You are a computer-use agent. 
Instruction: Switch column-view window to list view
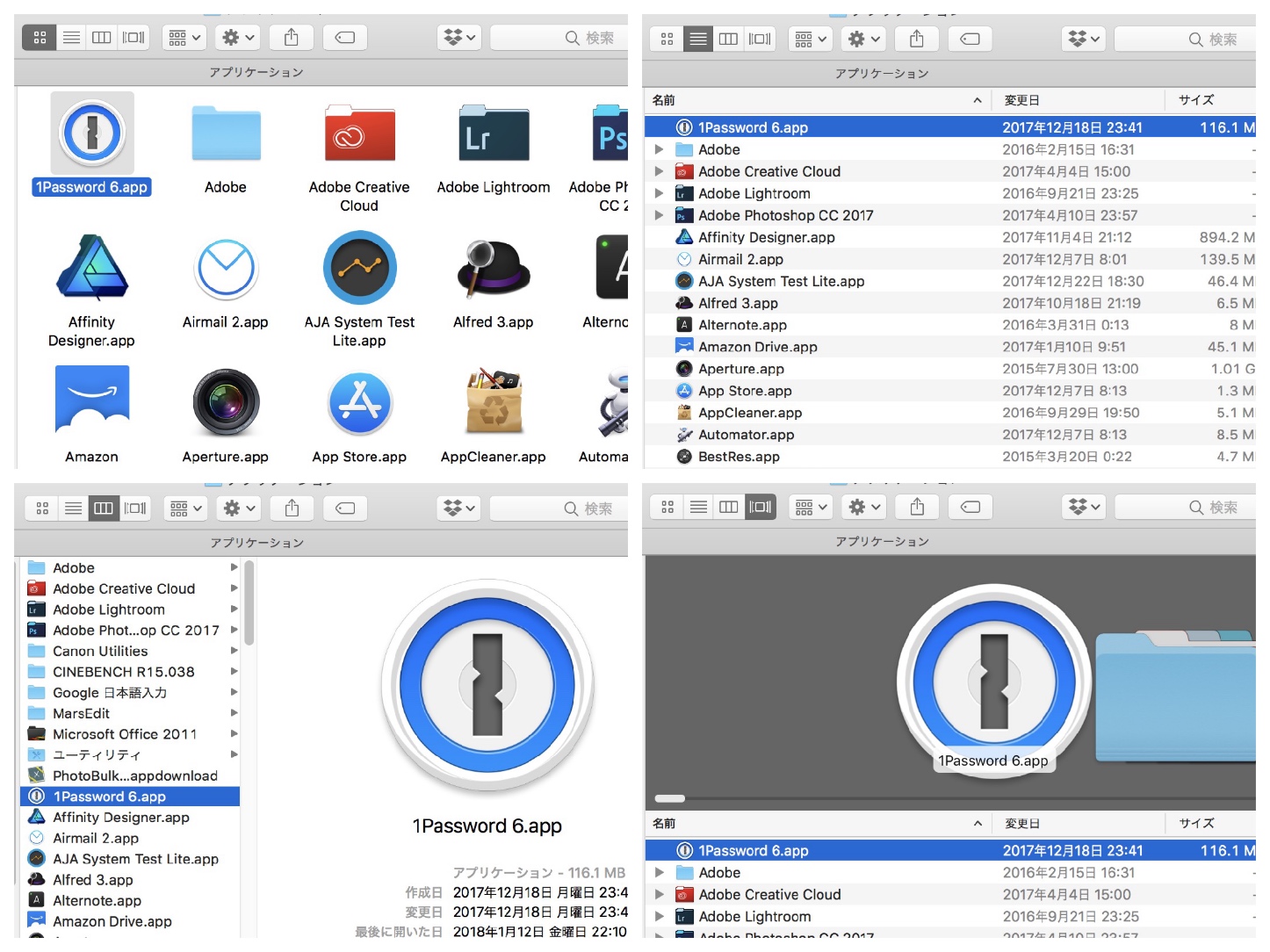click(x=73, y=508)
